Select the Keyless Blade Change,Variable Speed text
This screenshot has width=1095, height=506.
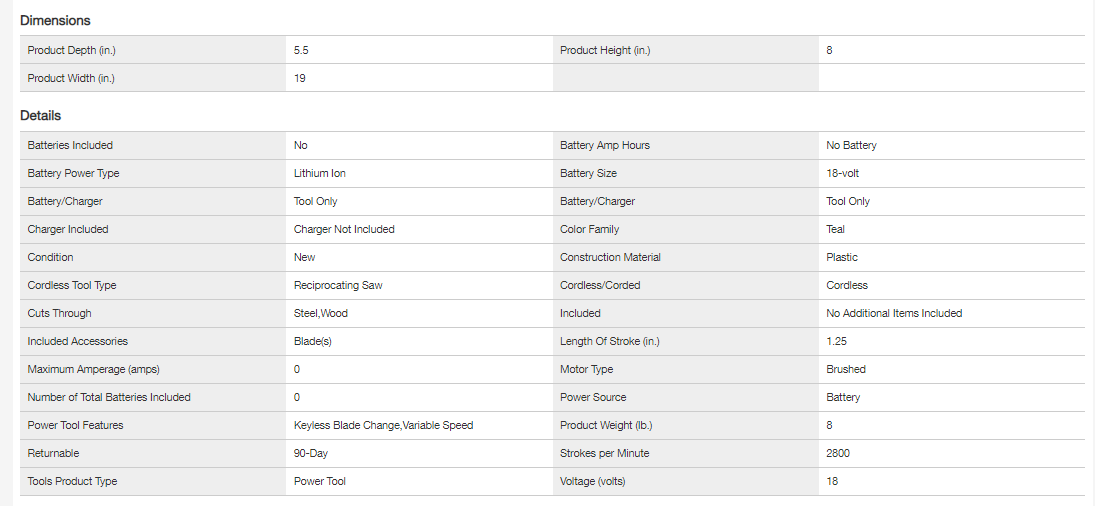[383, 425]
